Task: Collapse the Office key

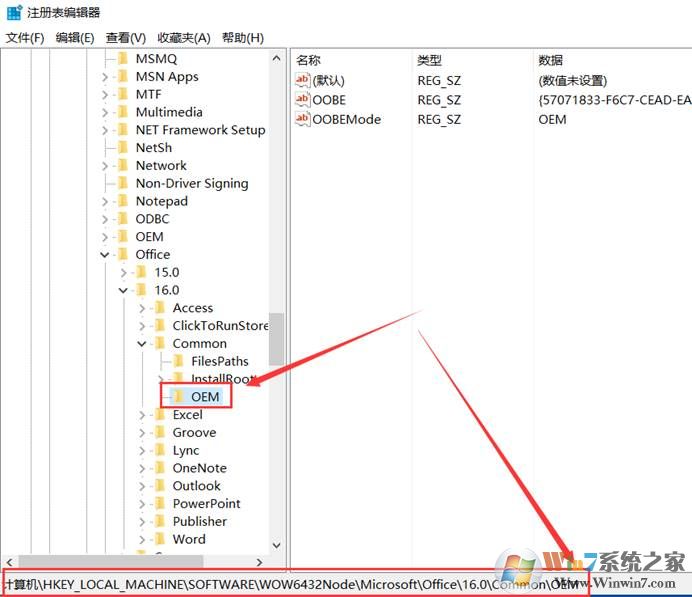Action: tap(105, 255)
